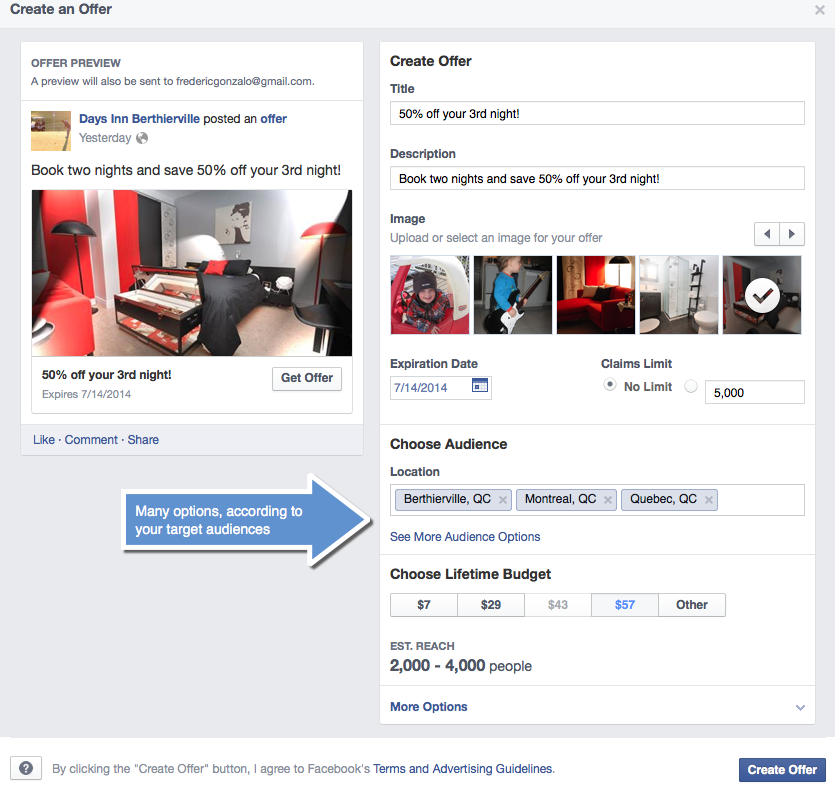Click the Yesterday timestamp in preview
835x789 pixels.
[x=105, y=138]
